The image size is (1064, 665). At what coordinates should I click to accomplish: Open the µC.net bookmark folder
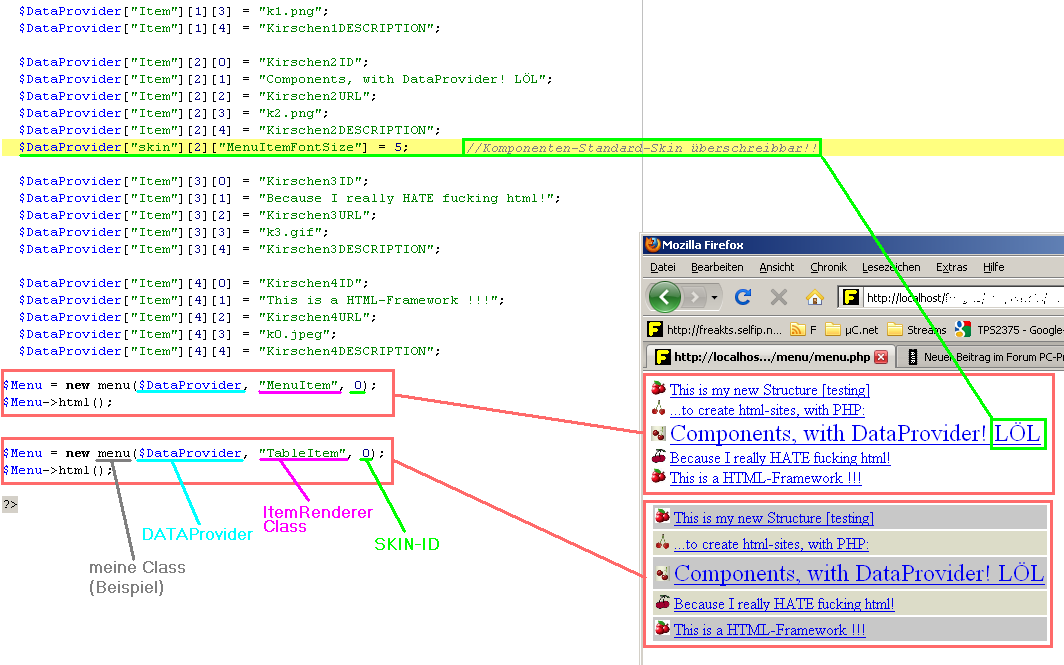click(852, 330)
